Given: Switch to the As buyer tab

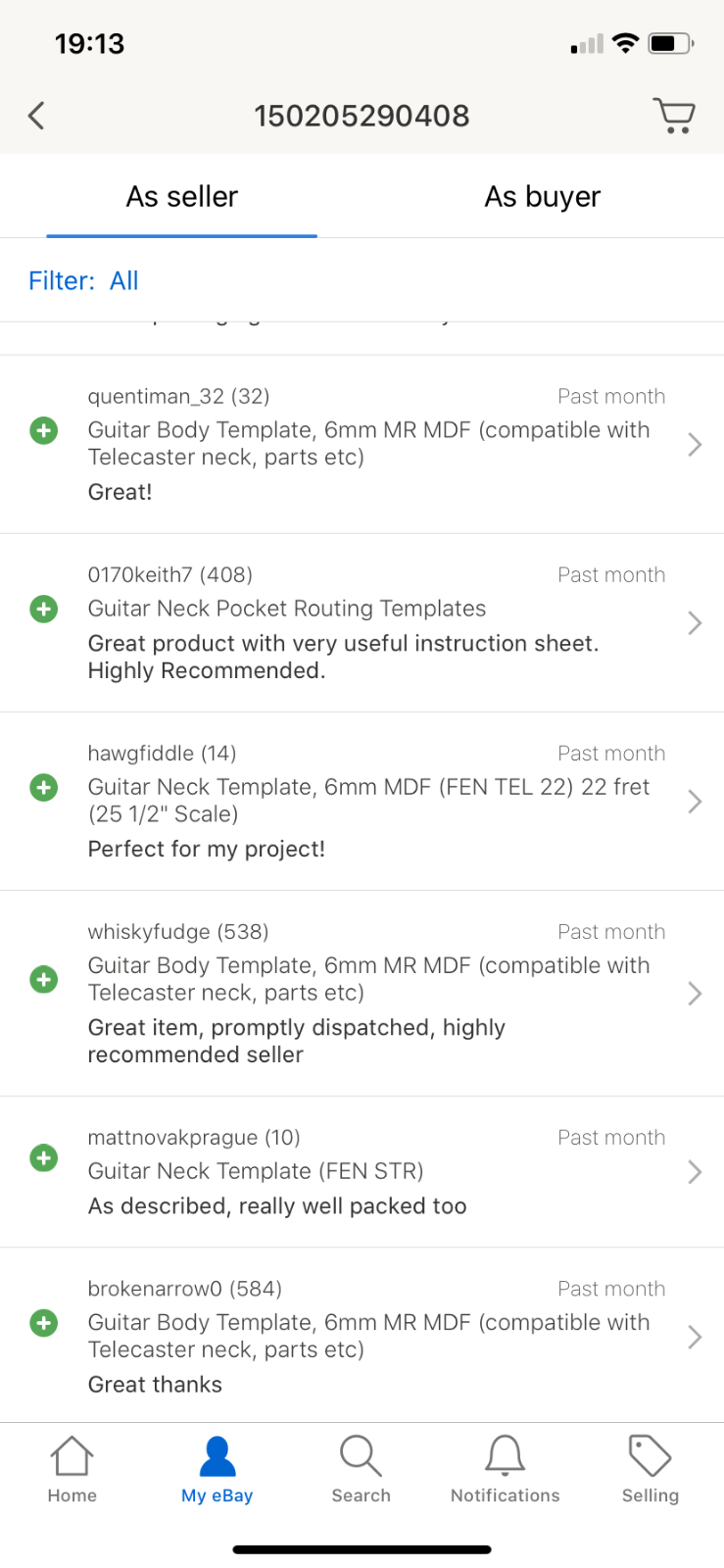Looking at the screenshot, I should (542, 197).
